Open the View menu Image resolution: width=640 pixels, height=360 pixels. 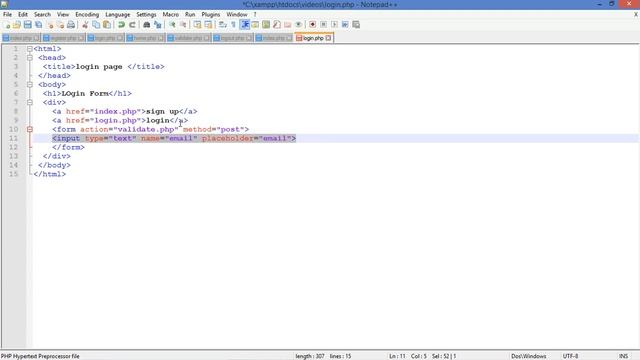(63, 14)
